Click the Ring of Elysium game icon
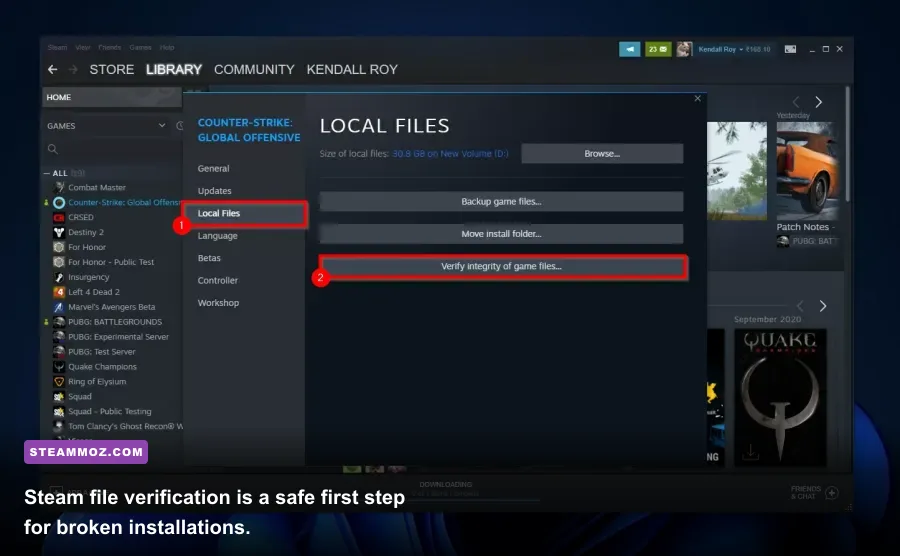 pyautogui.click(x=59, y=382)
